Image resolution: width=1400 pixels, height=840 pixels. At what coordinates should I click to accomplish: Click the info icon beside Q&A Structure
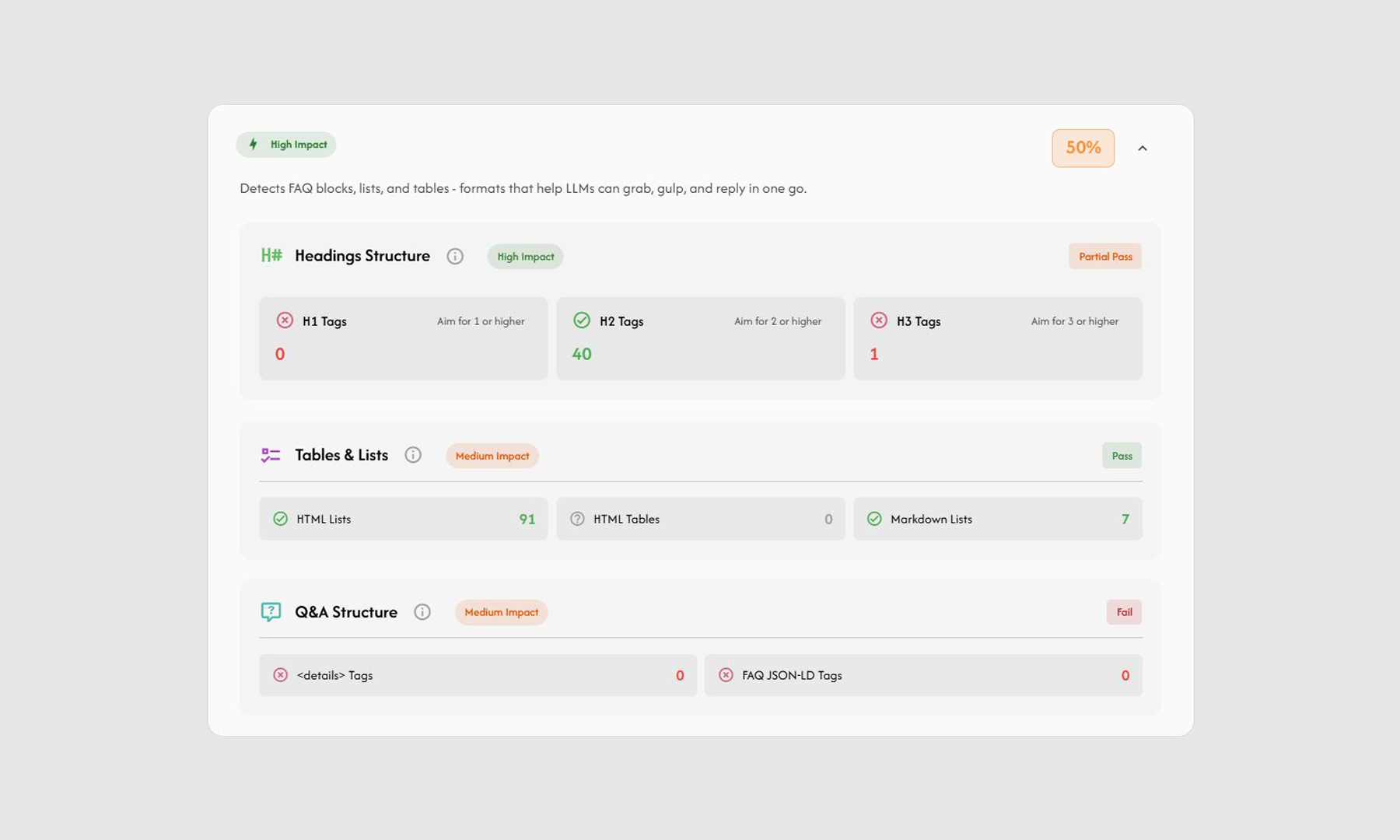point(422,612)
